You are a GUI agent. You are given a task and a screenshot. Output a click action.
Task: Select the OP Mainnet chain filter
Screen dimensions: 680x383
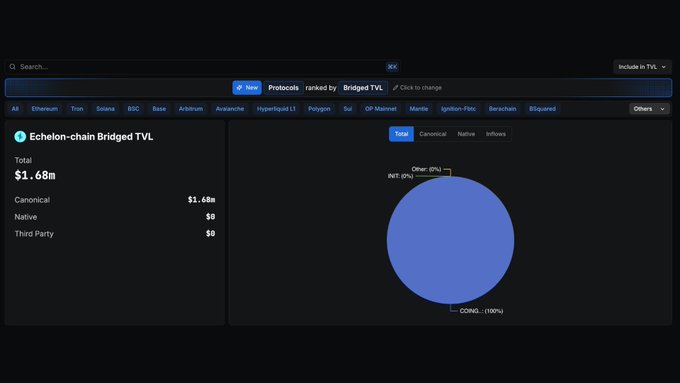pyautogui.click(x=381, y=109)
